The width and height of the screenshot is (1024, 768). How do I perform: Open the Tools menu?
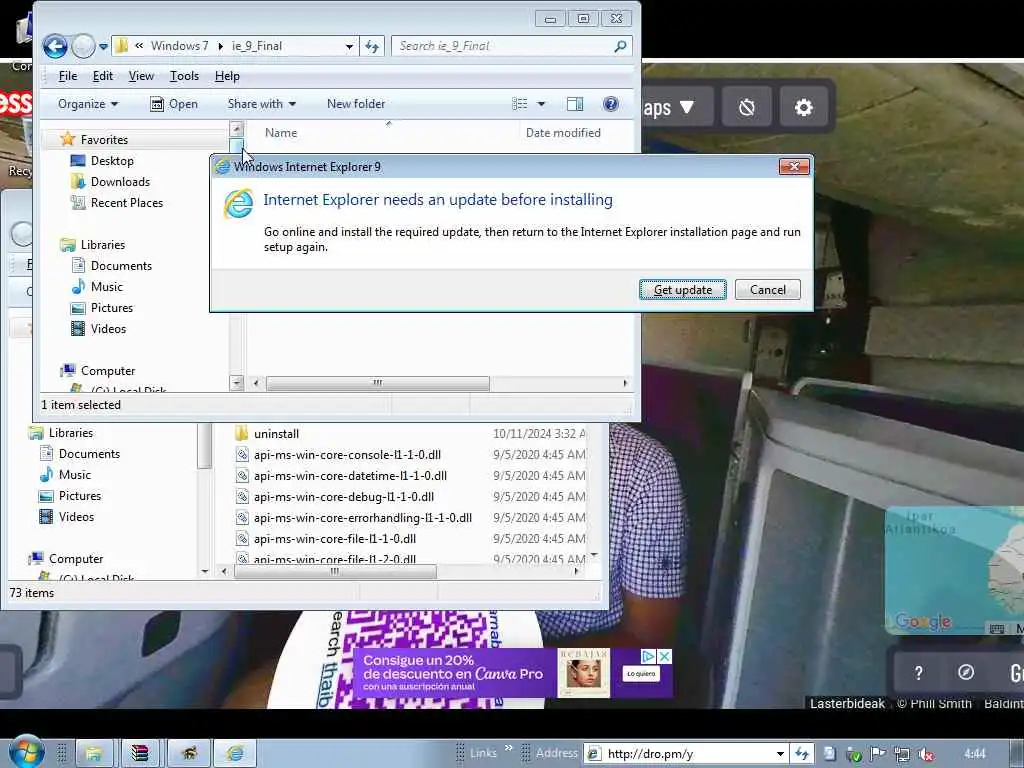pos(184,76)
